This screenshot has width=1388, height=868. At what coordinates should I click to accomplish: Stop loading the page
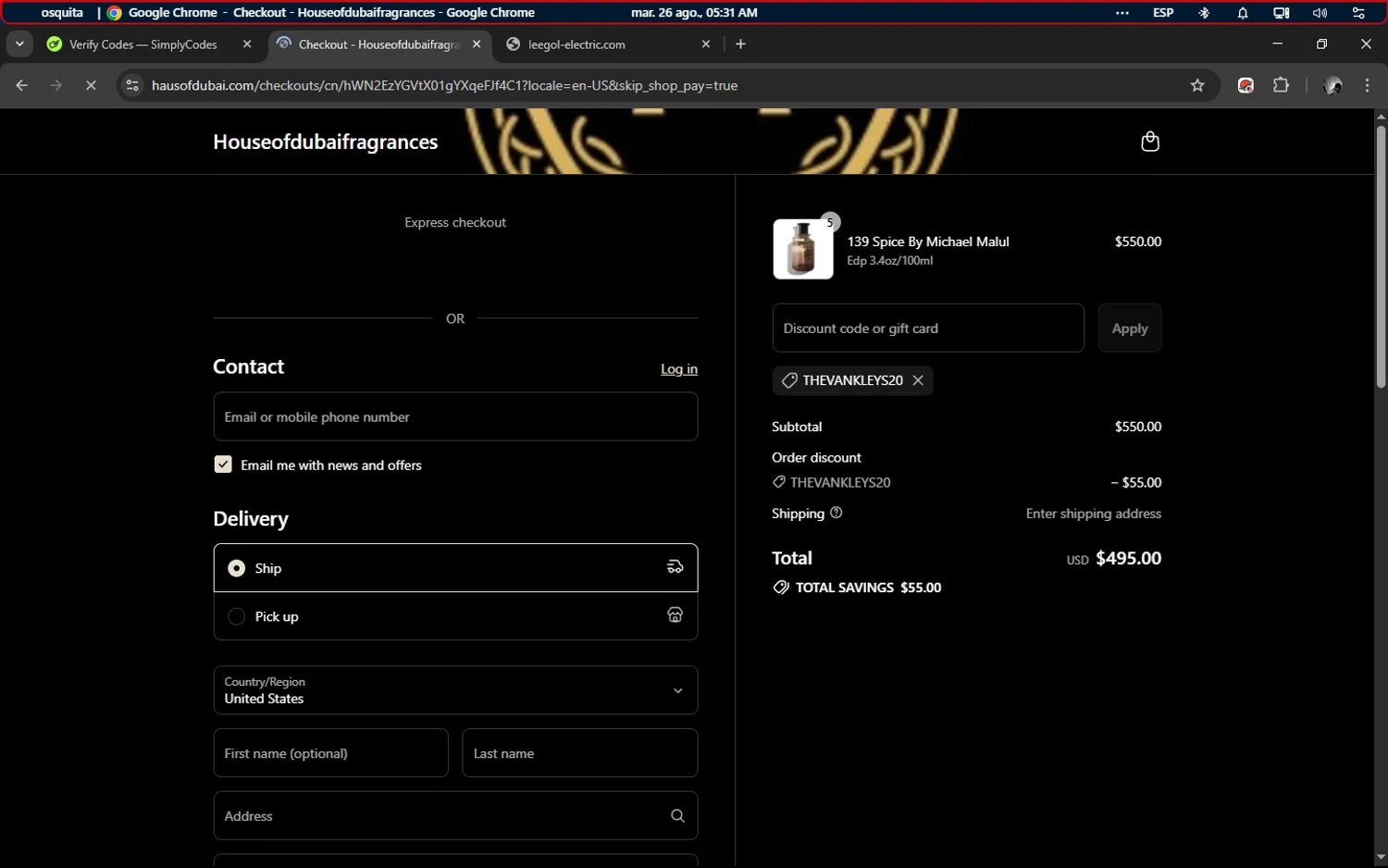tap(91, 85)
